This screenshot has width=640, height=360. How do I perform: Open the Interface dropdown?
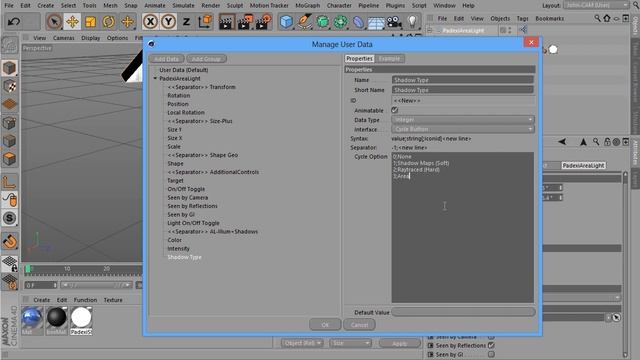(463, 129)
